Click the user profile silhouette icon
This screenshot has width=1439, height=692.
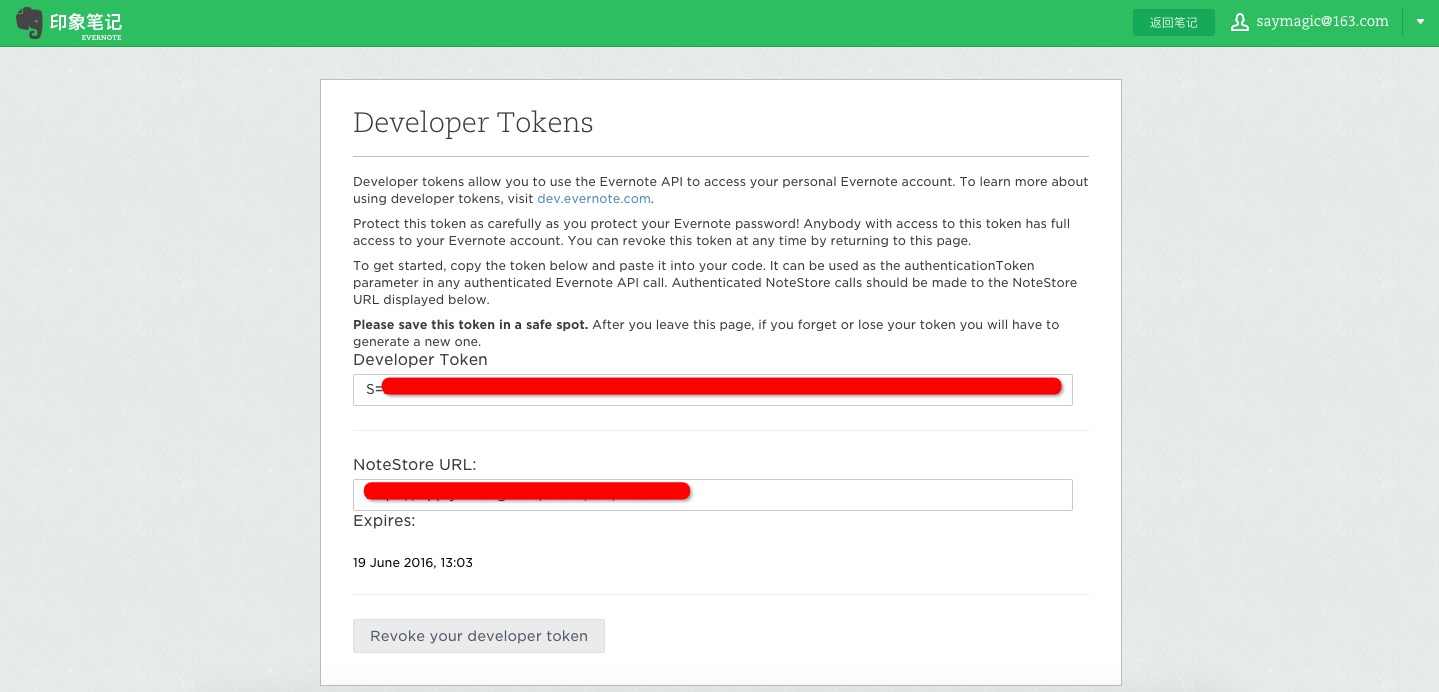pyautogui.click(x=1240, y=22)
